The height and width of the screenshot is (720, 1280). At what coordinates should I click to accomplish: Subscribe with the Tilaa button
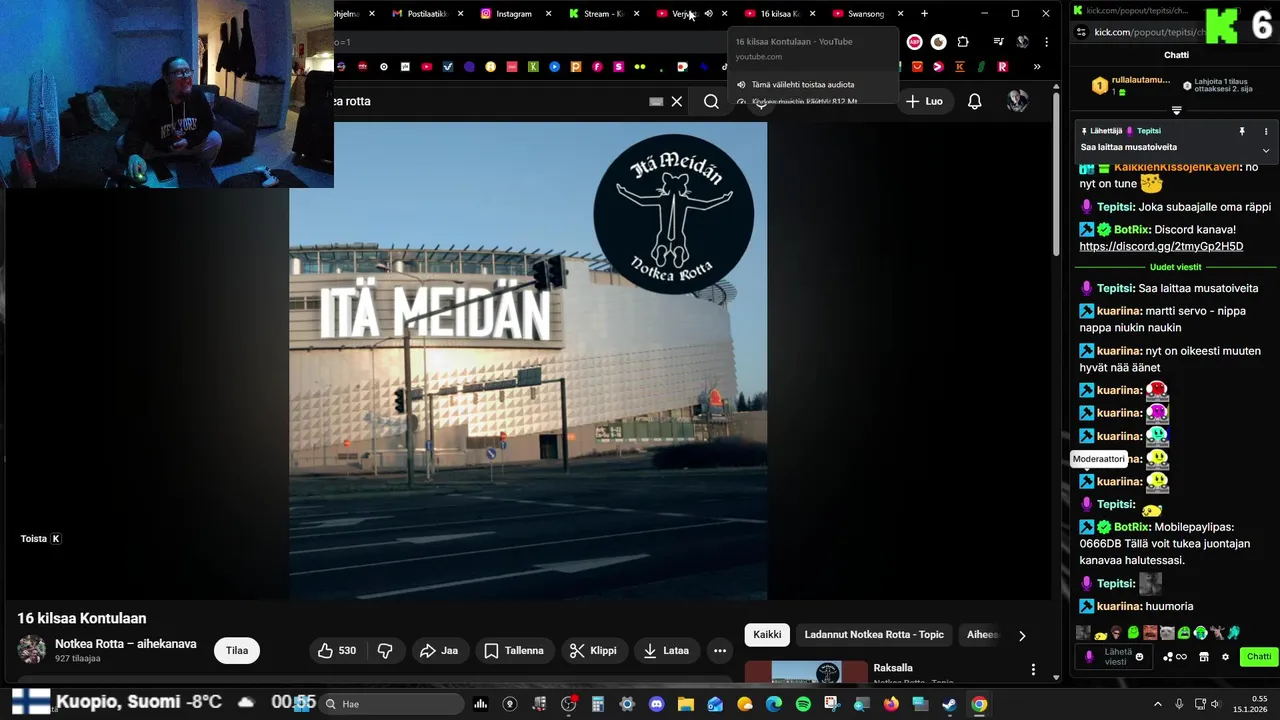click(237, 651)
